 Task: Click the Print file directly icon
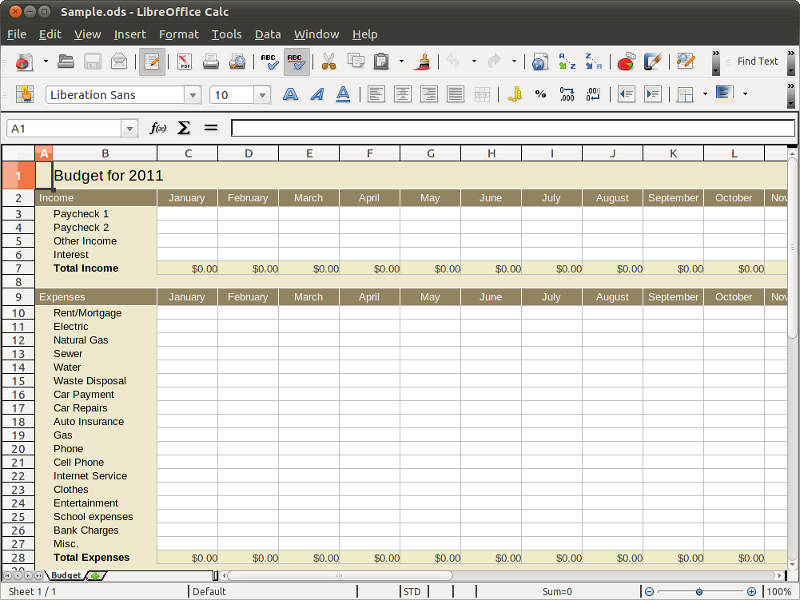[211, 62]
